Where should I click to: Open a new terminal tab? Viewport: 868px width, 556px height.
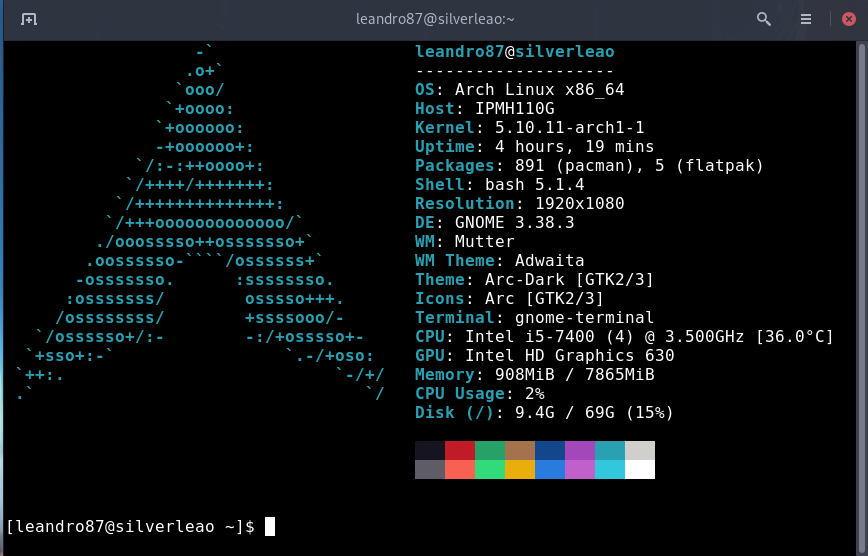30,19
